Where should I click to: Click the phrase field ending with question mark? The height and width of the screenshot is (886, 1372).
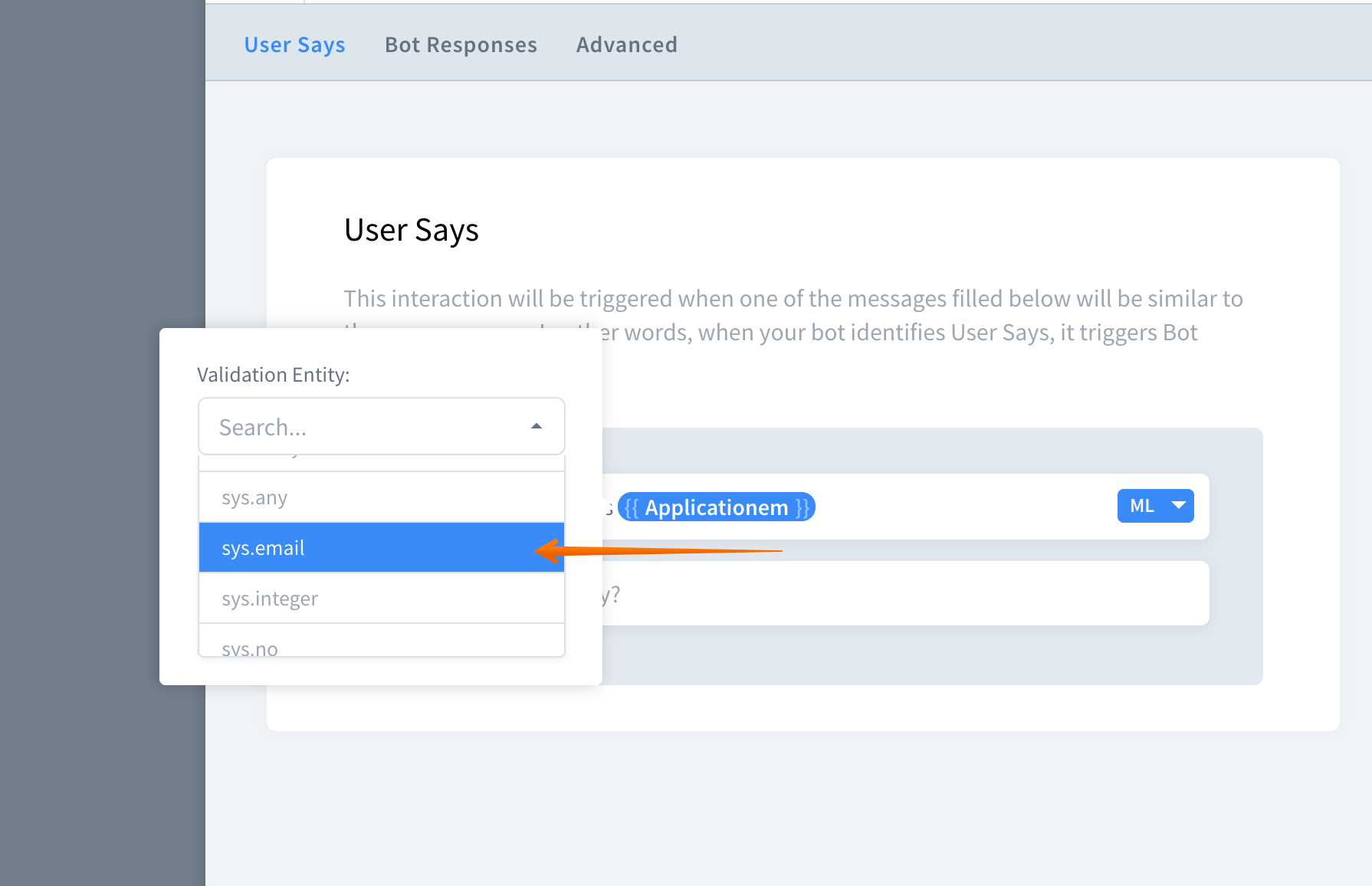904,594
